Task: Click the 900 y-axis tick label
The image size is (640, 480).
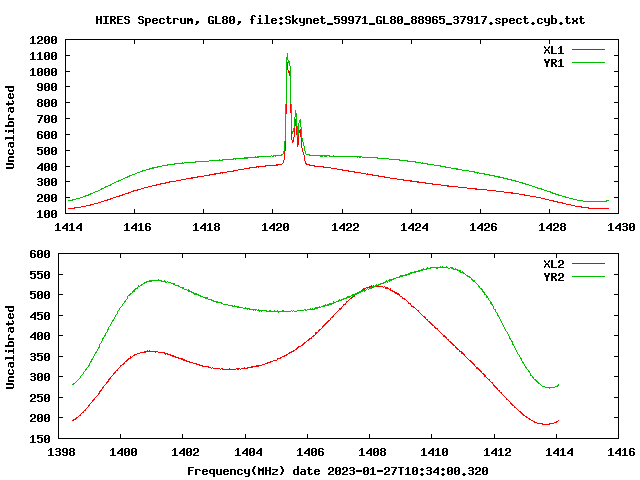Action: (x=47, y=87)
